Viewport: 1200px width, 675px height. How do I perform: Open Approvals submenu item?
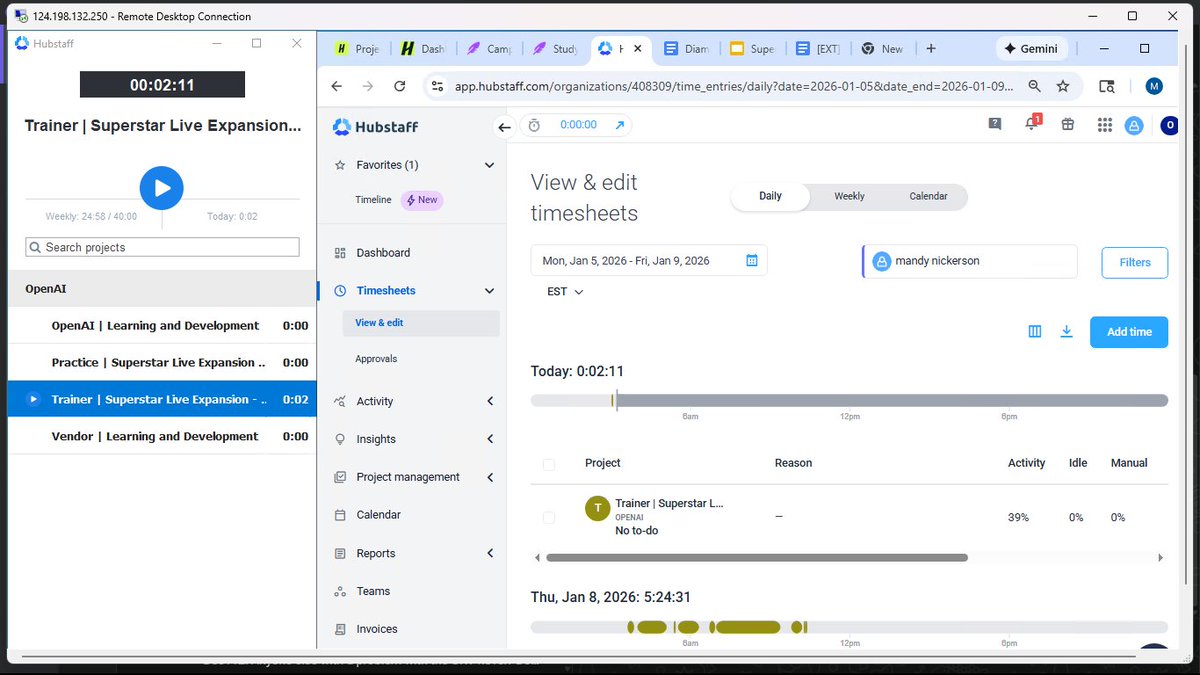(376, 359)
